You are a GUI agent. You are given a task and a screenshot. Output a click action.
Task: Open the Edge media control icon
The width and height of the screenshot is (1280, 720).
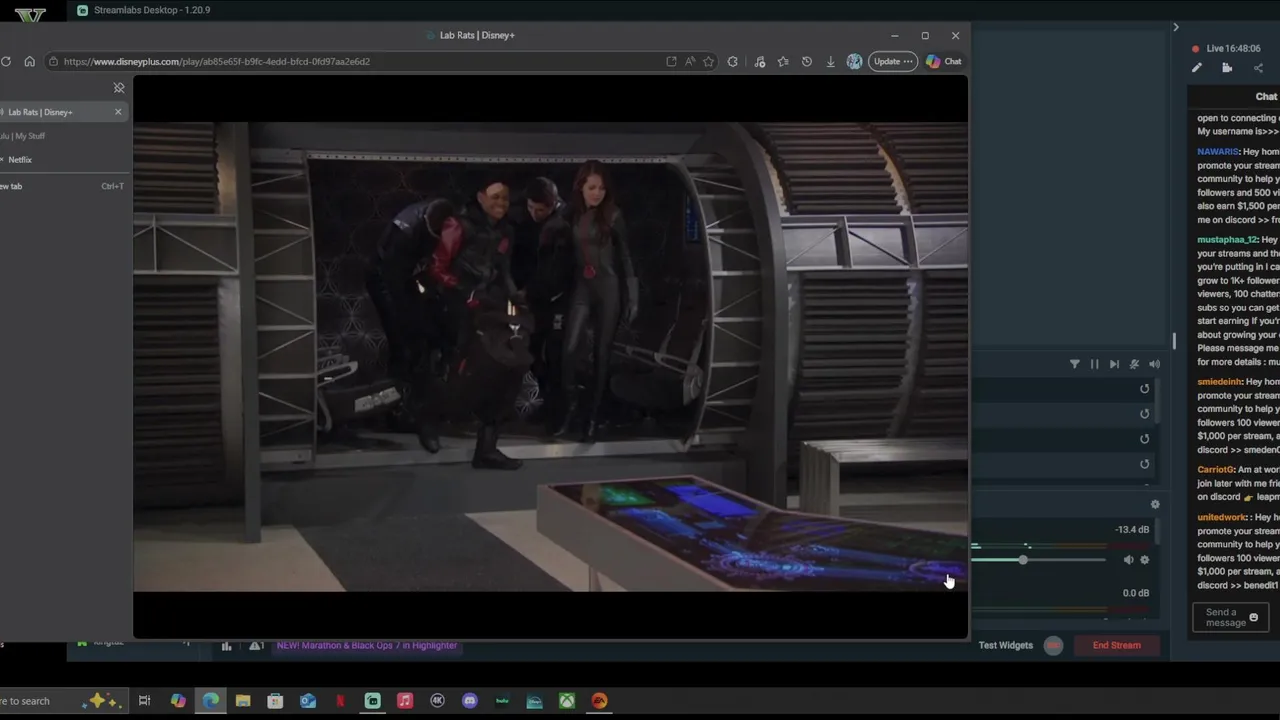760,61
